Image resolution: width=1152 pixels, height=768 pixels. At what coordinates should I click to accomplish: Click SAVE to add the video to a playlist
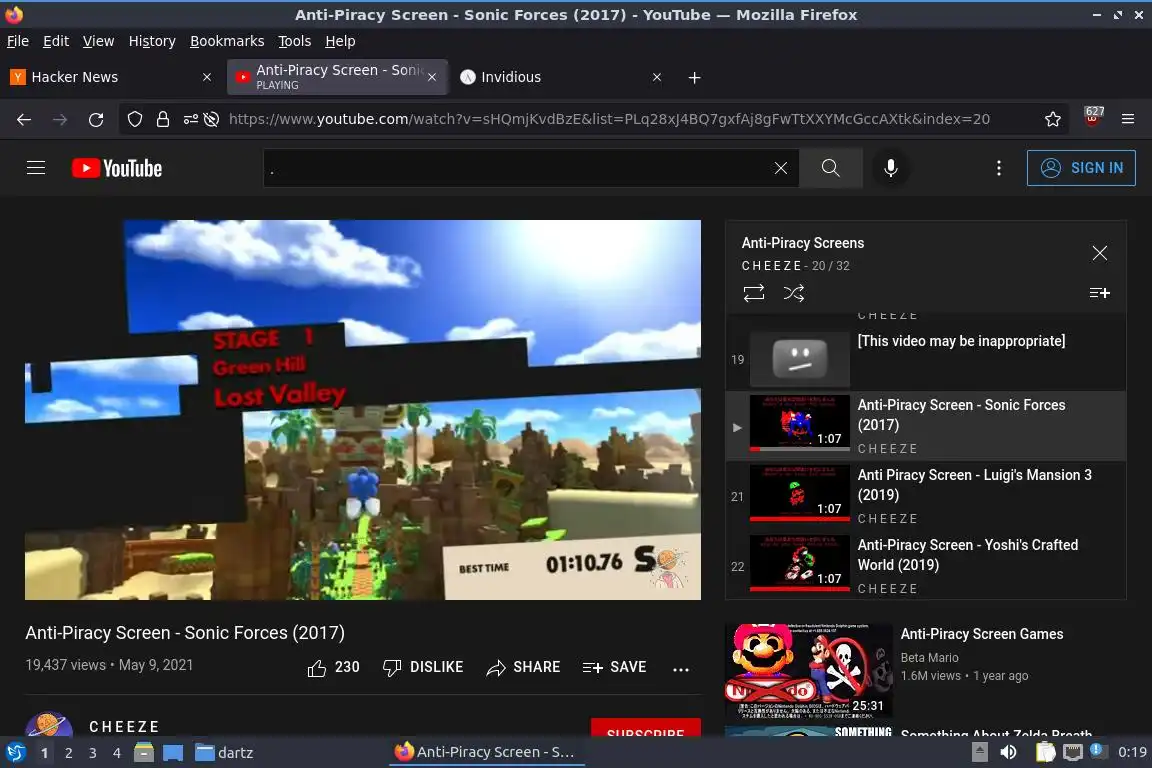click(x=614, y=667)
